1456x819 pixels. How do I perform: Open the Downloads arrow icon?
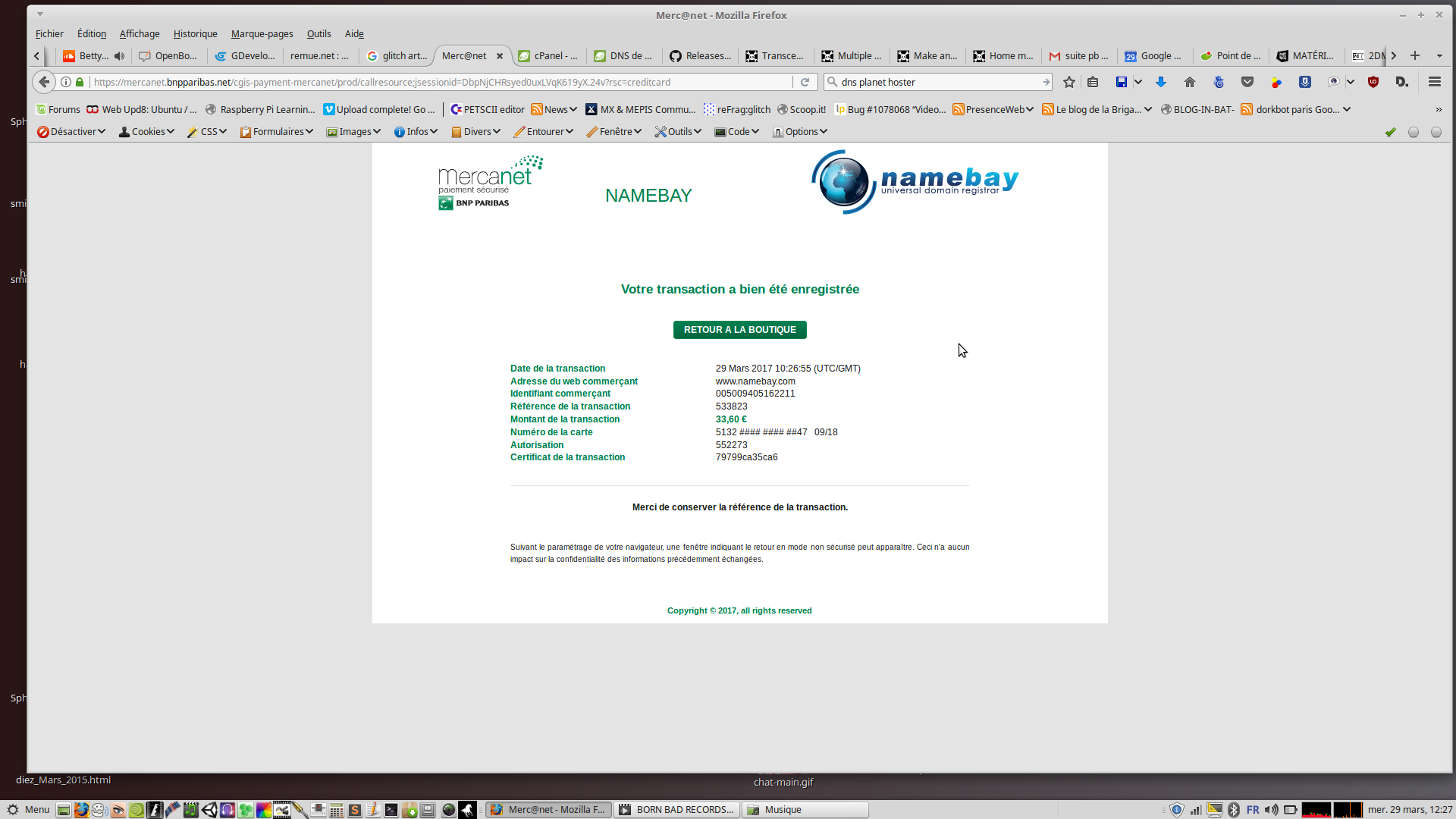tap(1160, 82)
